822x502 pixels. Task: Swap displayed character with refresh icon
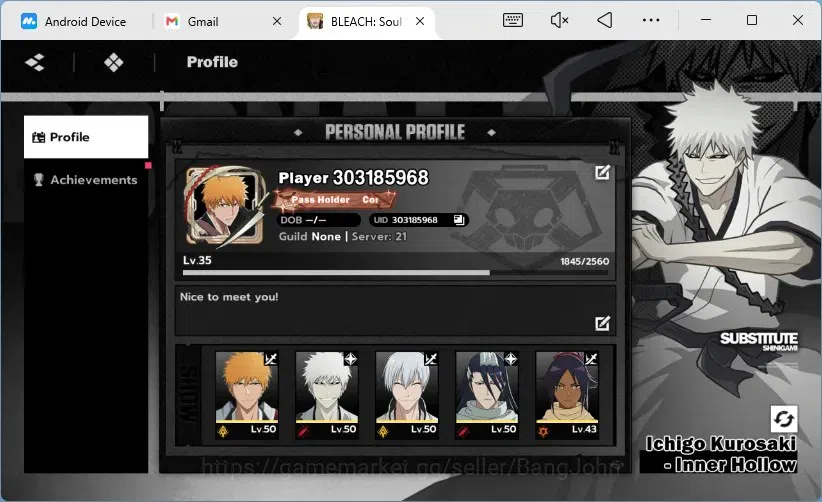click(x=784, y=419)
